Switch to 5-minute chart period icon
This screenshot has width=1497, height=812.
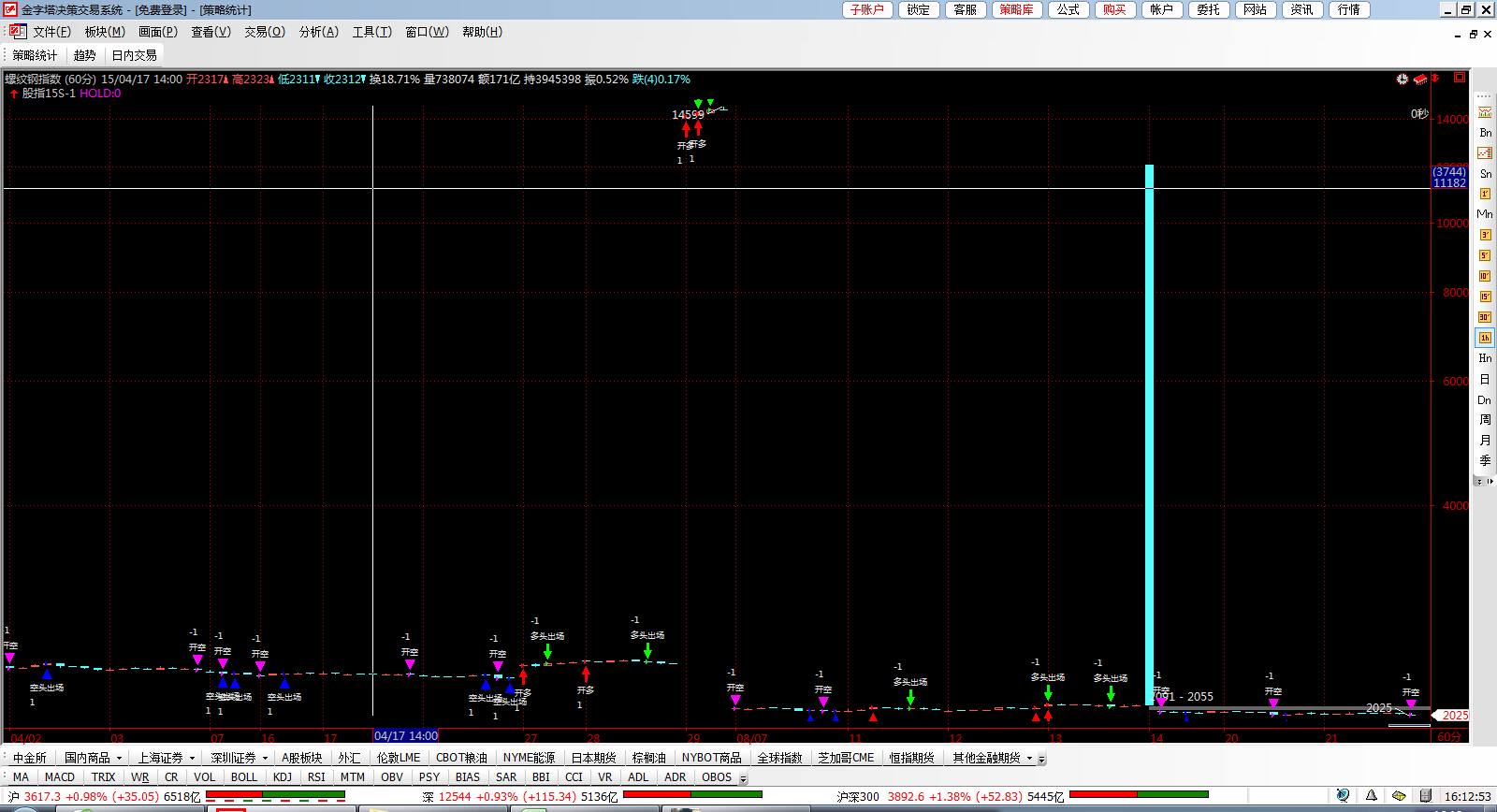pyautogui.click(x=1485, y=255)
